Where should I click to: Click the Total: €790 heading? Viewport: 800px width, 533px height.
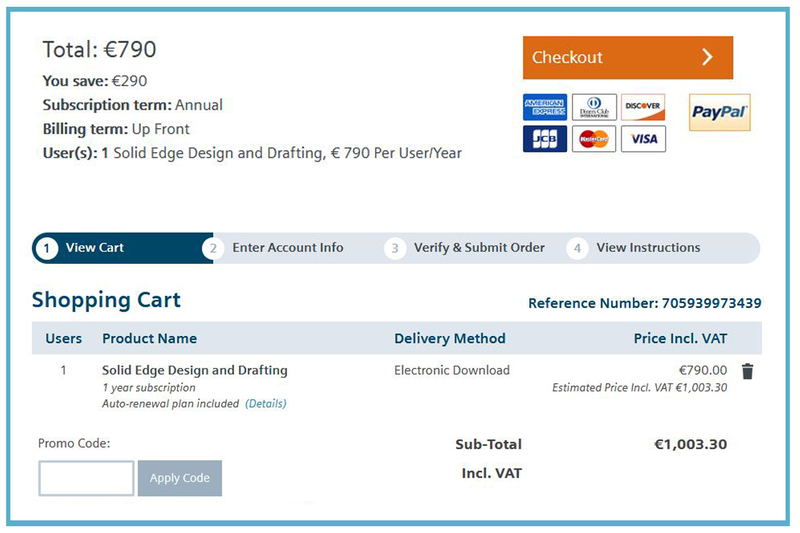coord(99,49)
